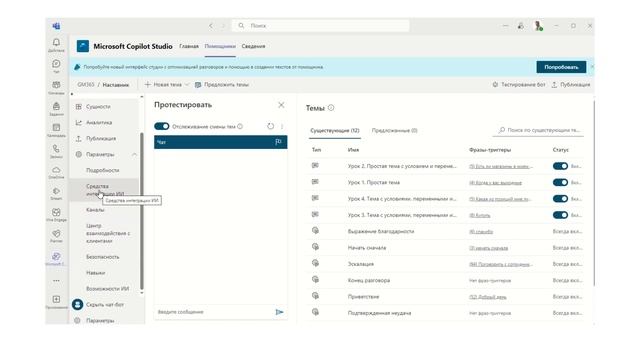Disable status toggle for Урок 2 topic
This screenshot has height=360, width=640.
[x=560, y=166]
